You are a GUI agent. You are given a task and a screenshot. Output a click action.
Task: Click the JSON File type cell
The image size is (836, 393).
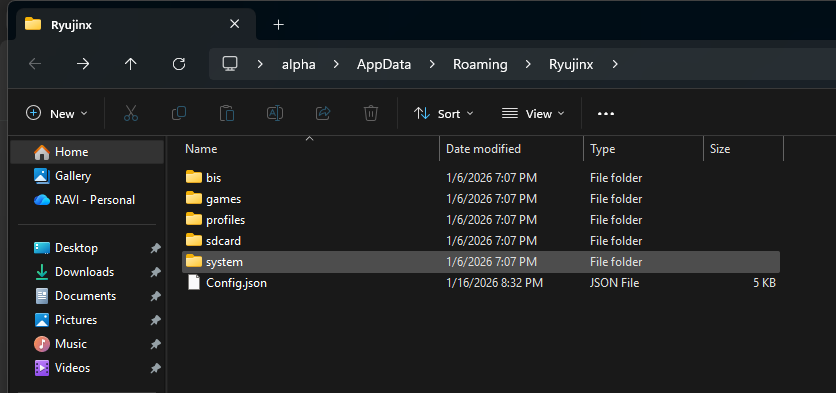[x=614, y=283]
